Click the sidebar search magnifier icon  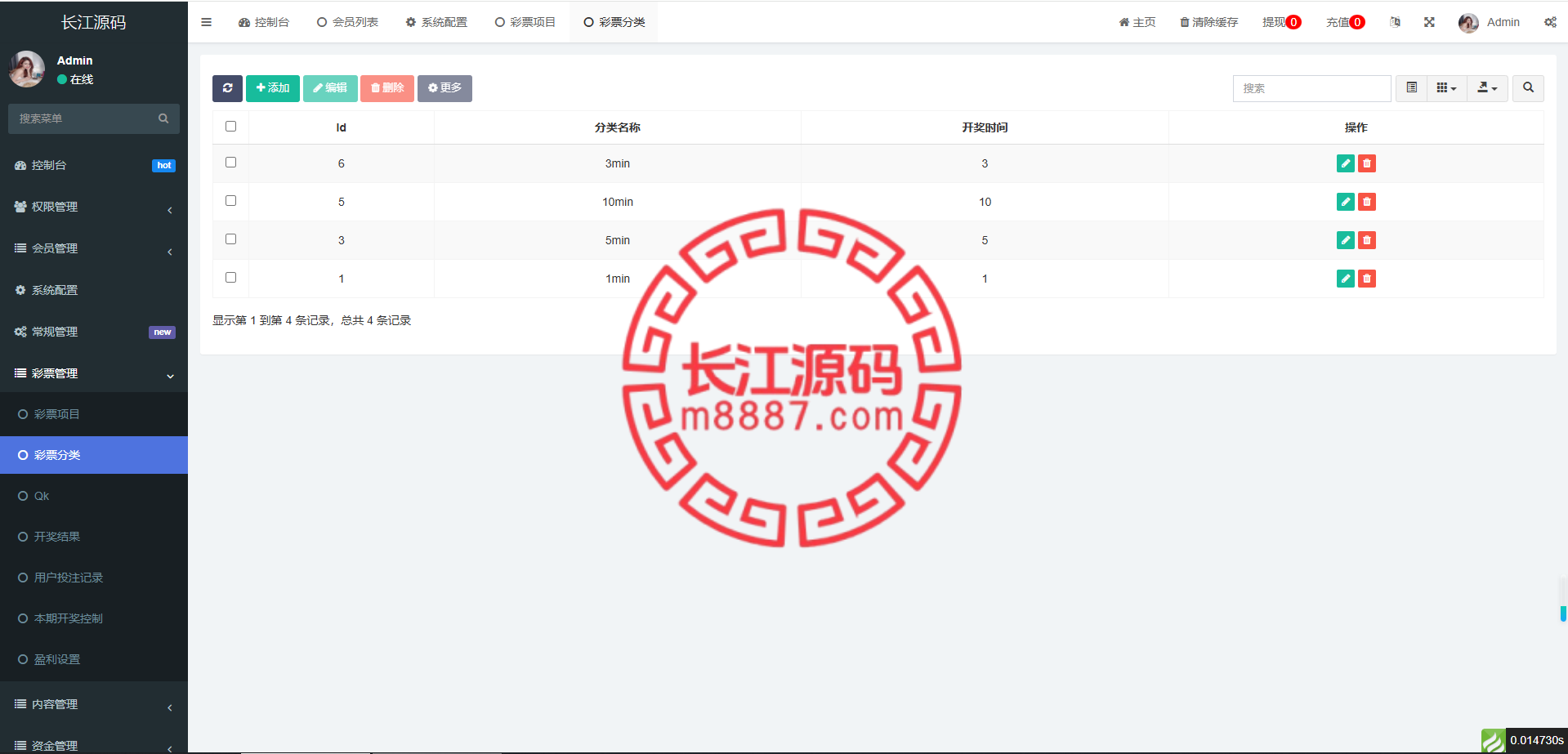pos(163,118)
